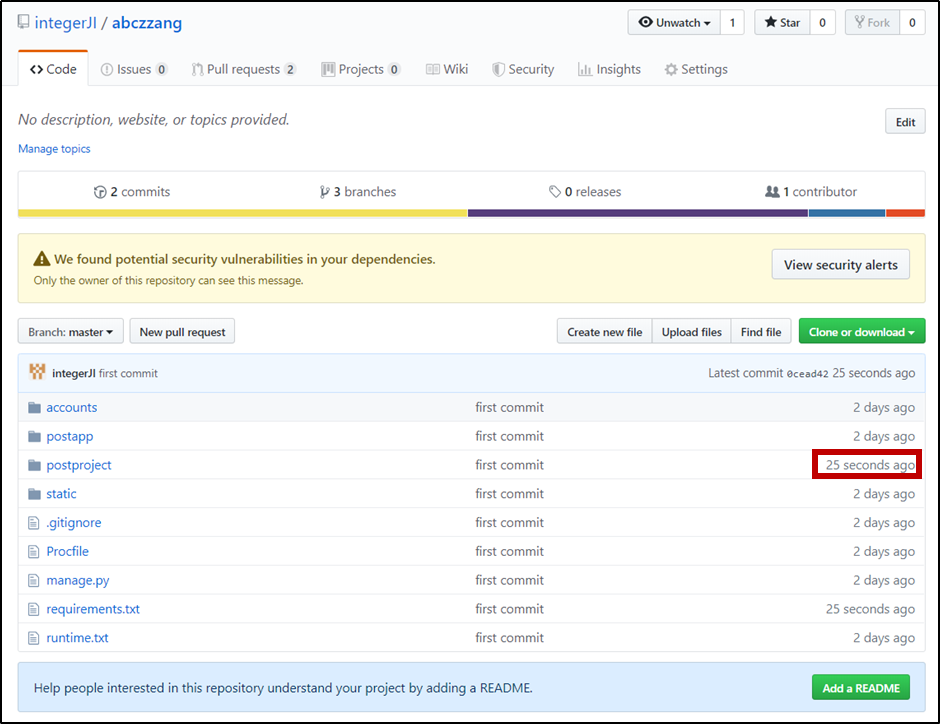The height and width of the screenshot is (724, 940).
Task: Click the Add a README button
Action: [860, 687]
